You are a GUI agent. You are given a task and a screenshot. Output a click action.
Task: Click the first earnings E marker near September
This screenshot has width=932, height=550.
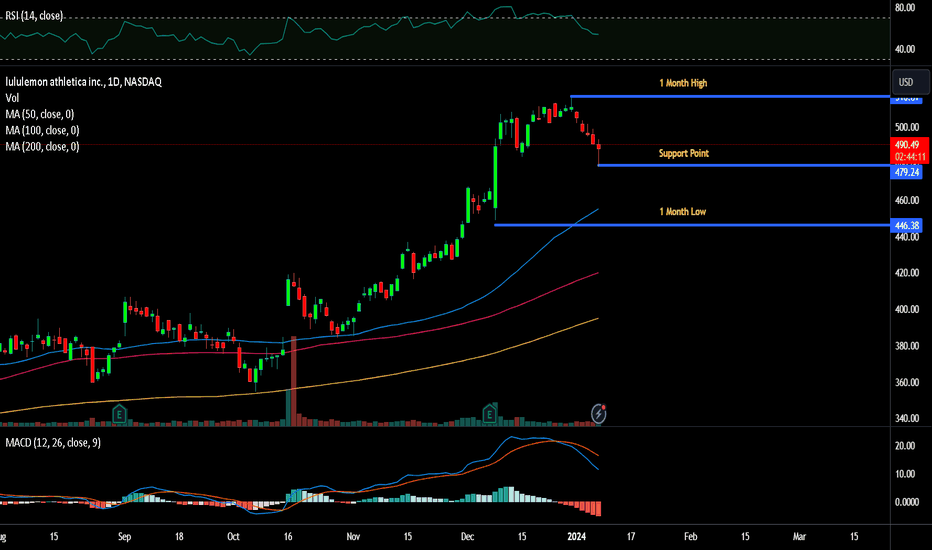[x=119, y=414]
